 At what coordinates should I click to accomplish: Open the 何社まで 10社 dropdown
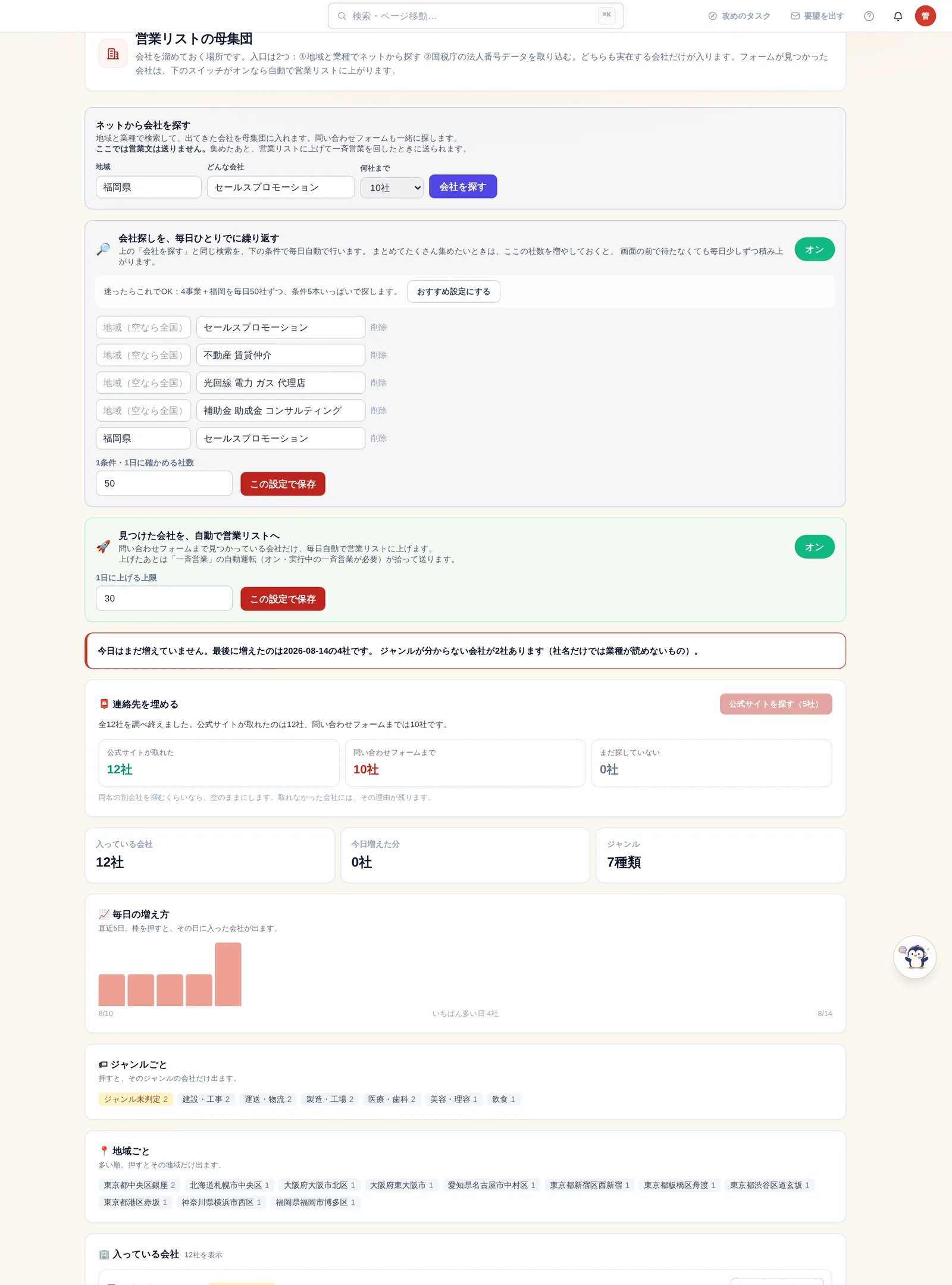coord(392,188)
